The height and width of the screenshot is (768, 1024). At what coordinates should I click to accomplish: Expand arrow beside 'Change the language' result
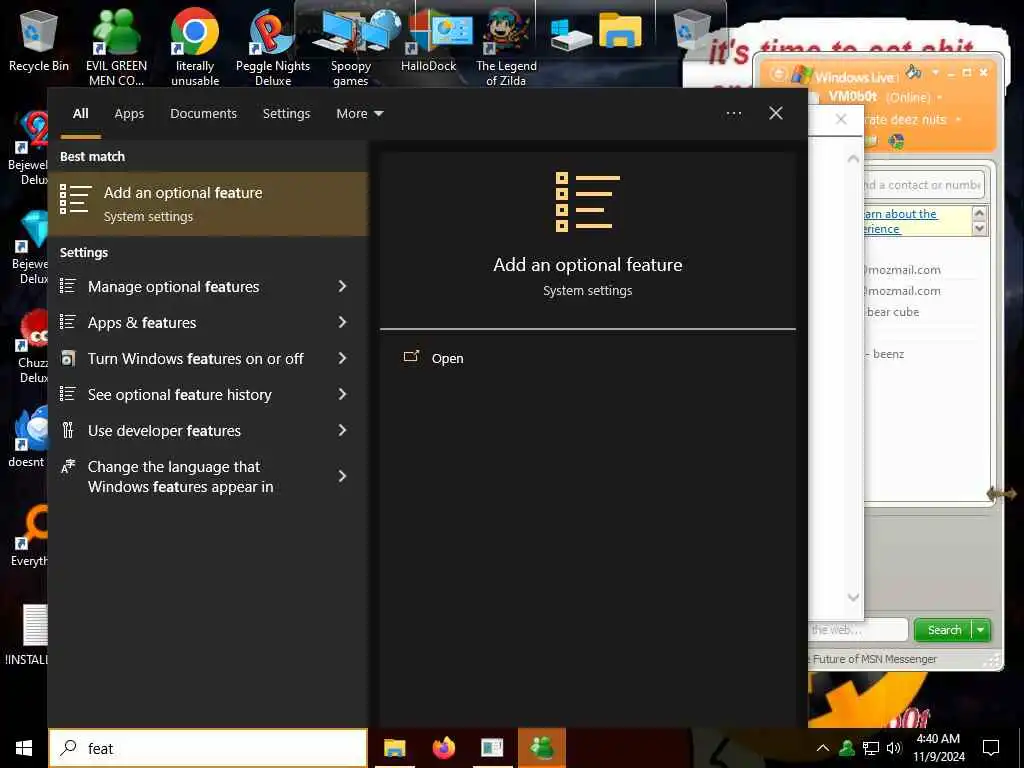pos(342,476)
